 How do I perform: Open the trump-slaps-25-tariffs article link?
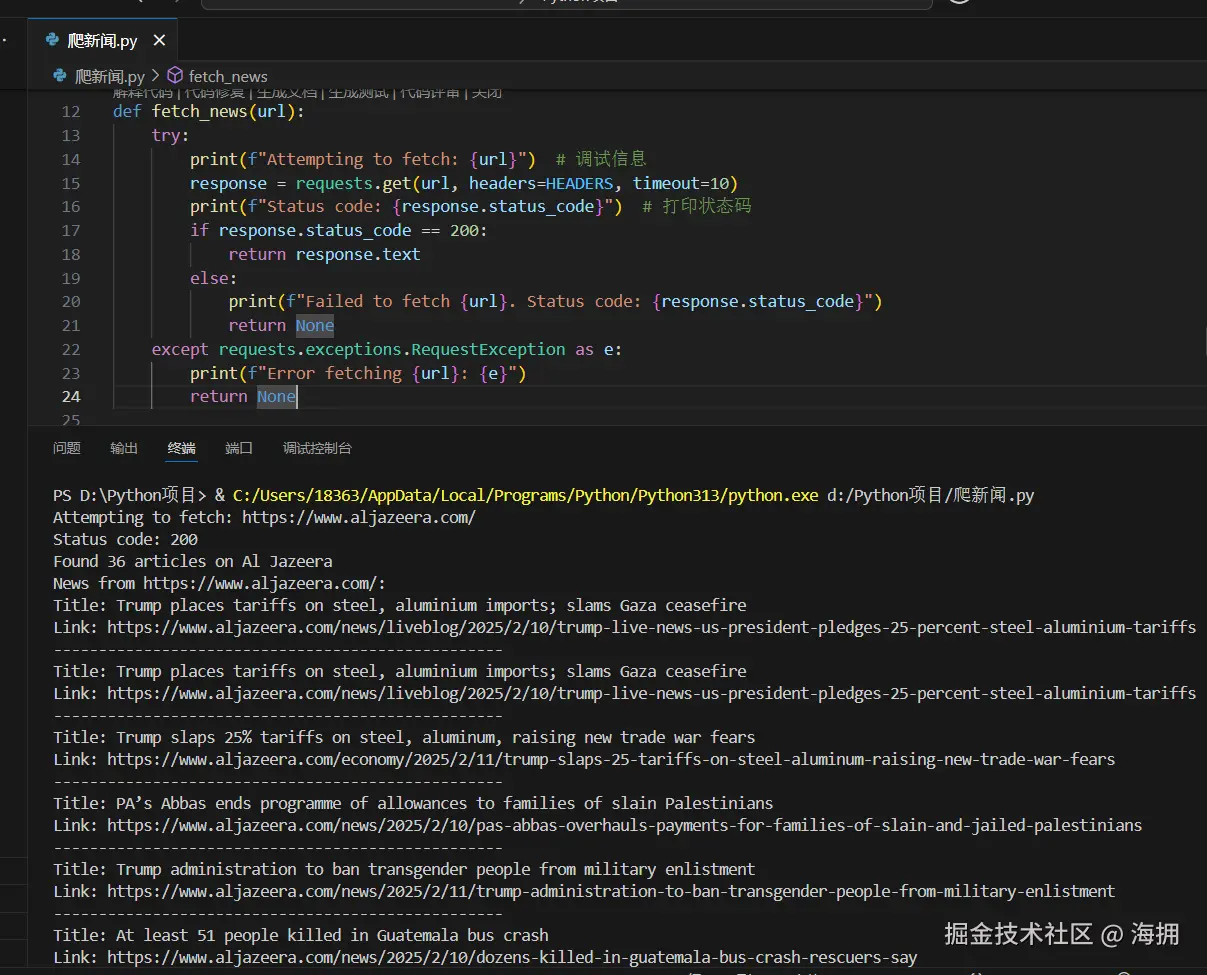point(611,759)
